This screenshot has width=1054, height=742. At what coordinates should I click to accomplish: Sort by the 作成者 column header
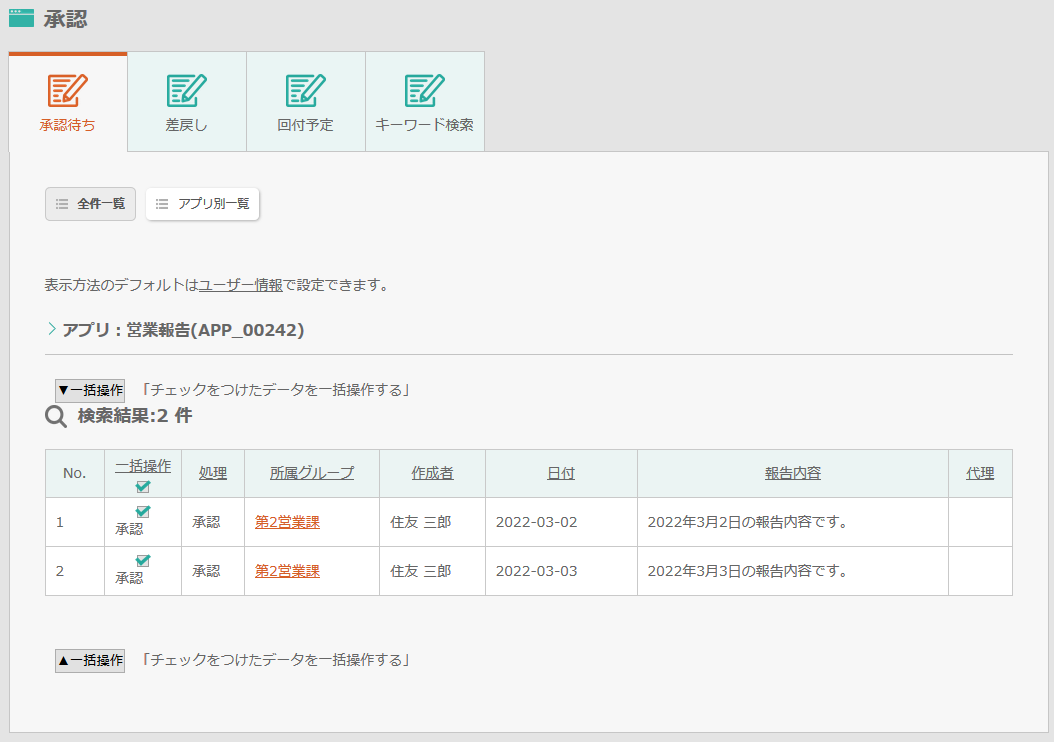(432, 473)
